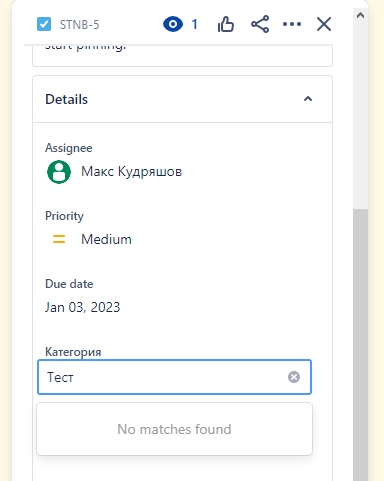The width and height of the screenshot is (384, 481).
Task: Click the vertical scrollbar thumb
Action: (x=360, y=345)
